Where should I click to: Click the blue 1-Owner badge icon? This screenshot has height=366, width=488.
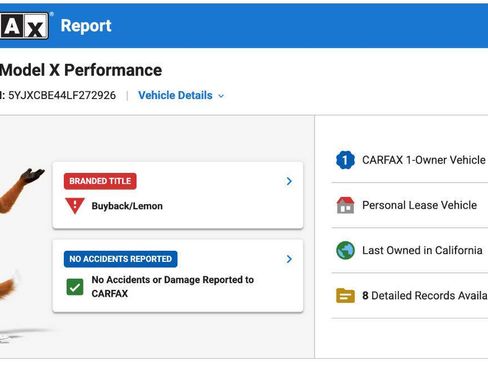pos(345,160)
